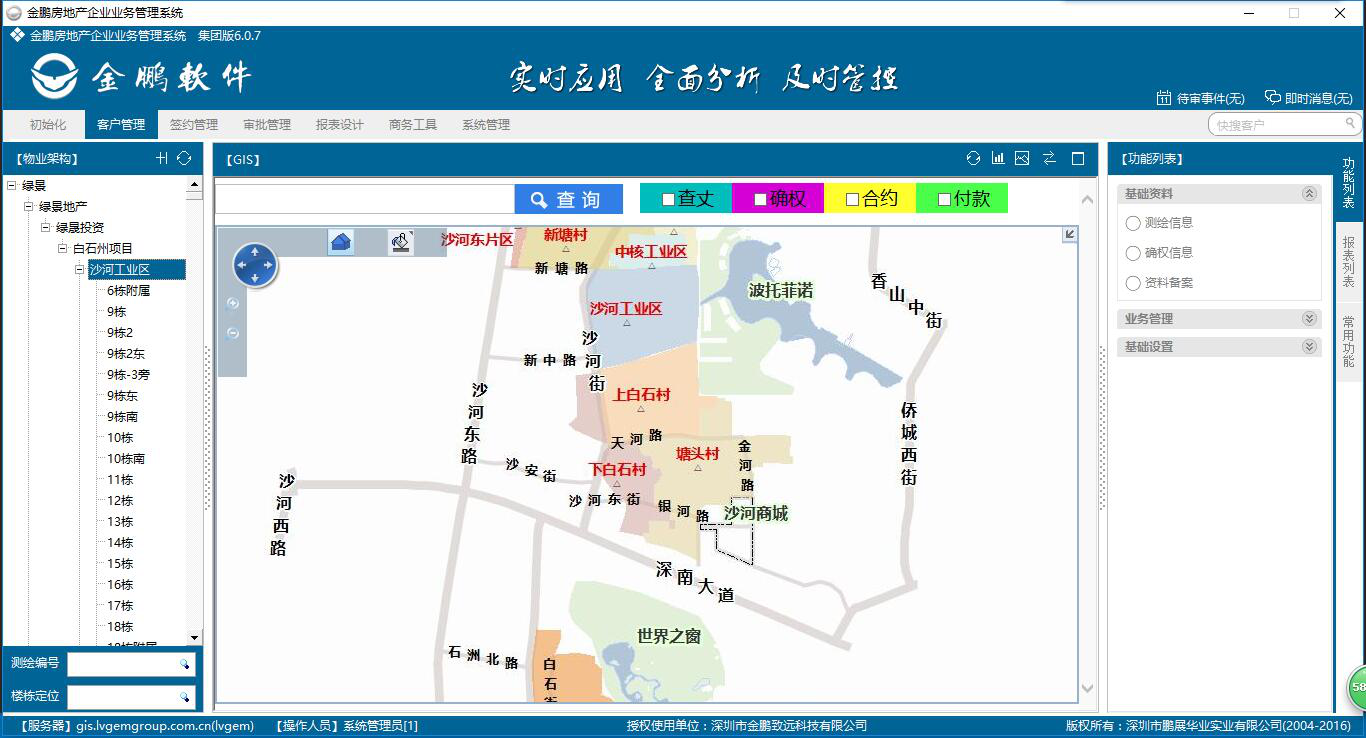Select the paint bucket fill tool on map
Viewport: 1366px width, 738px height.
click(401, 242)
